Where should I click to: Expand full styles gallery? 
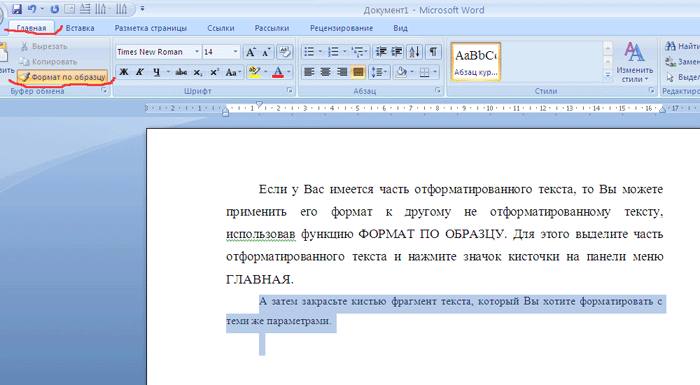coord(608,76)
